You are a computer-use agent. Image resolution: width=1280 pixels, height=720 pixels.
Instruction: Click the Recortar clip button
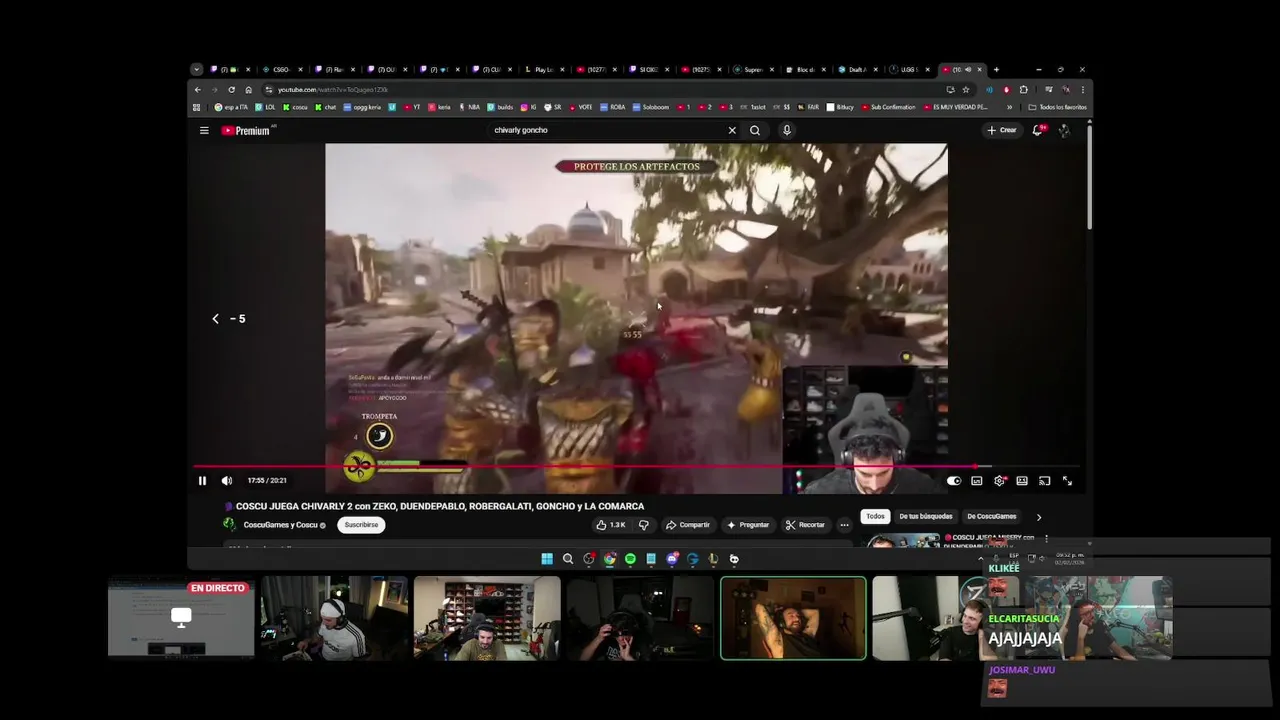point(806,525)
